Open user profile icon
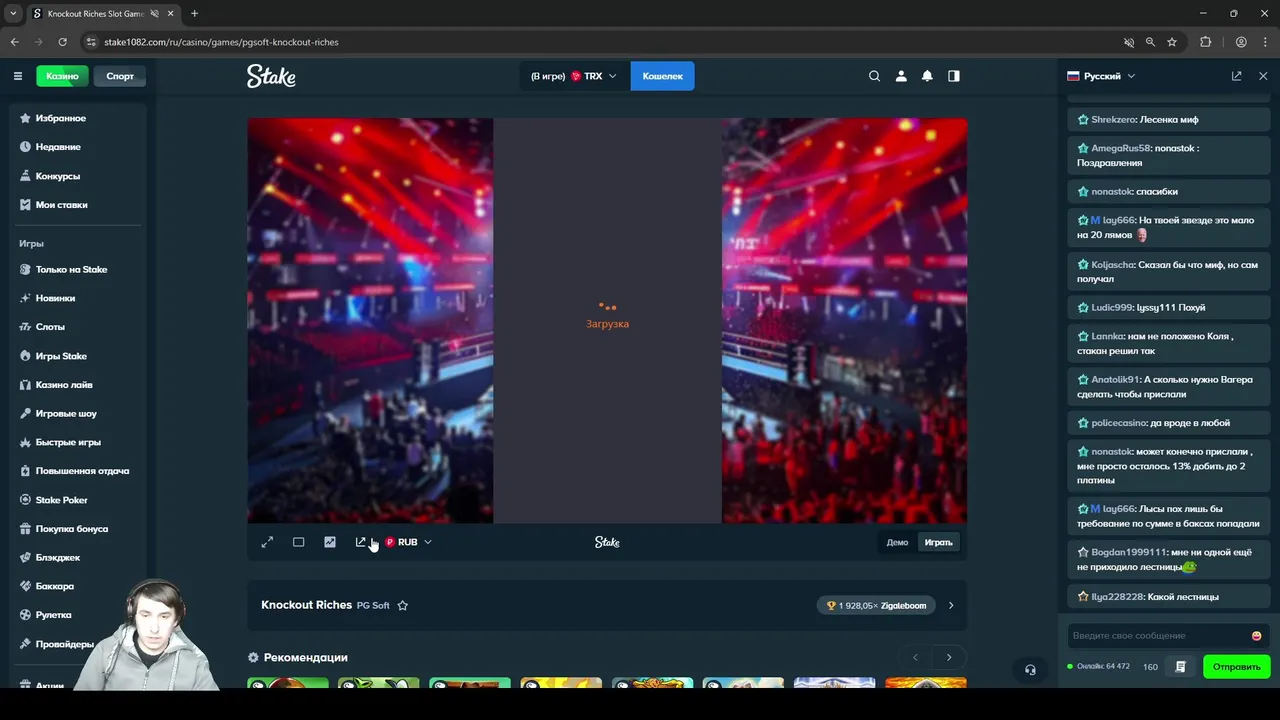This screenshot has height=720, width=1280. [x=901, y=76]
